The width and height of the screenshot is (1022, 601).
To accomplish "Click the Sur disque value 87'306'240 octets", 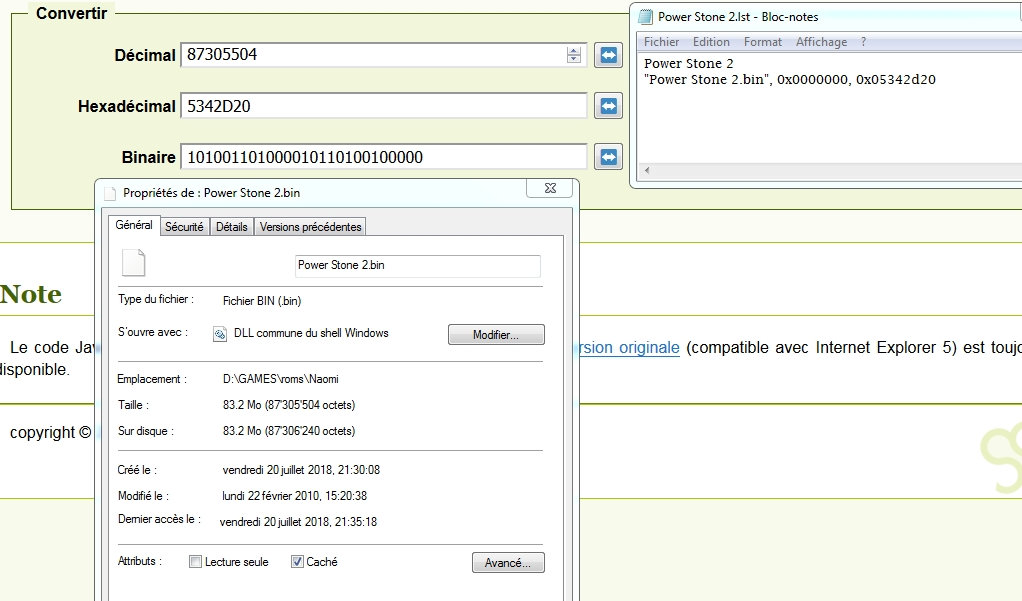I will coord(289,431).
